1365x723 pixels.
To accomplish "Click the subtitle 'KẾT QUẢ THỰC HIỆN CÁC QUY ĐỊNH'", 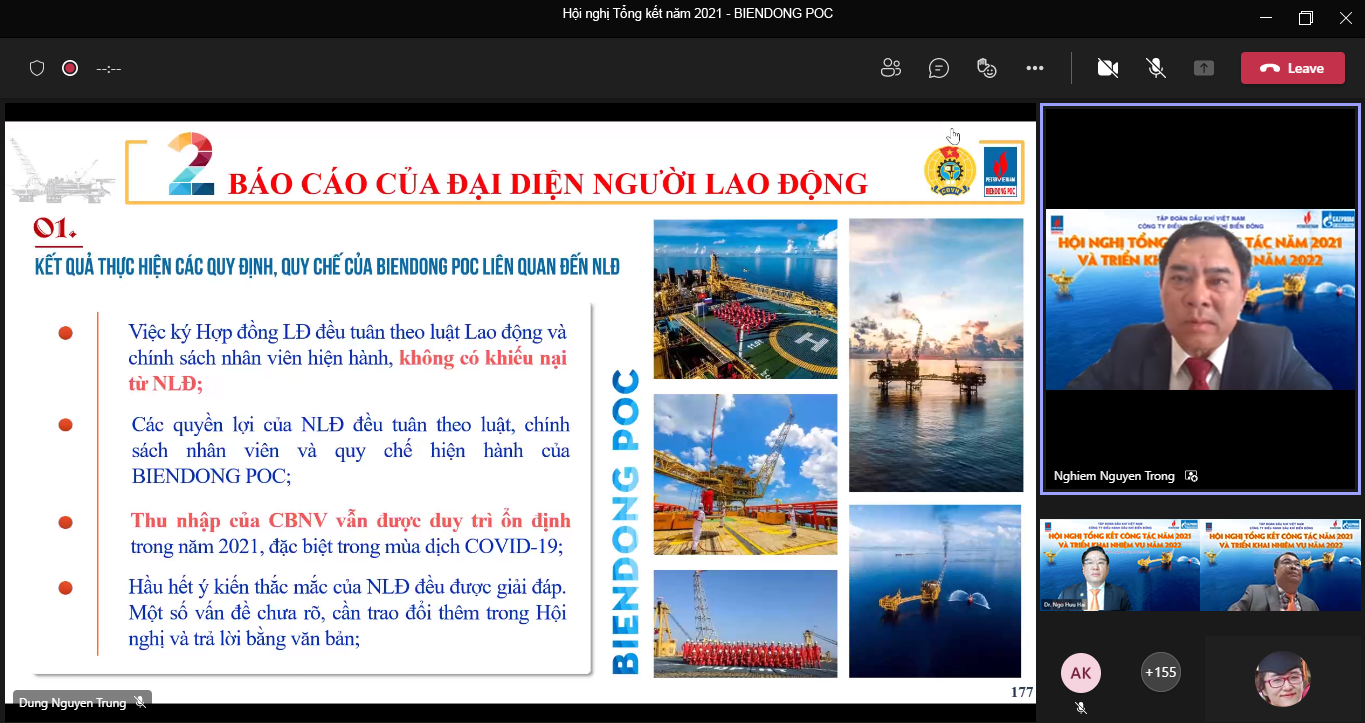I will pos(328,267).
